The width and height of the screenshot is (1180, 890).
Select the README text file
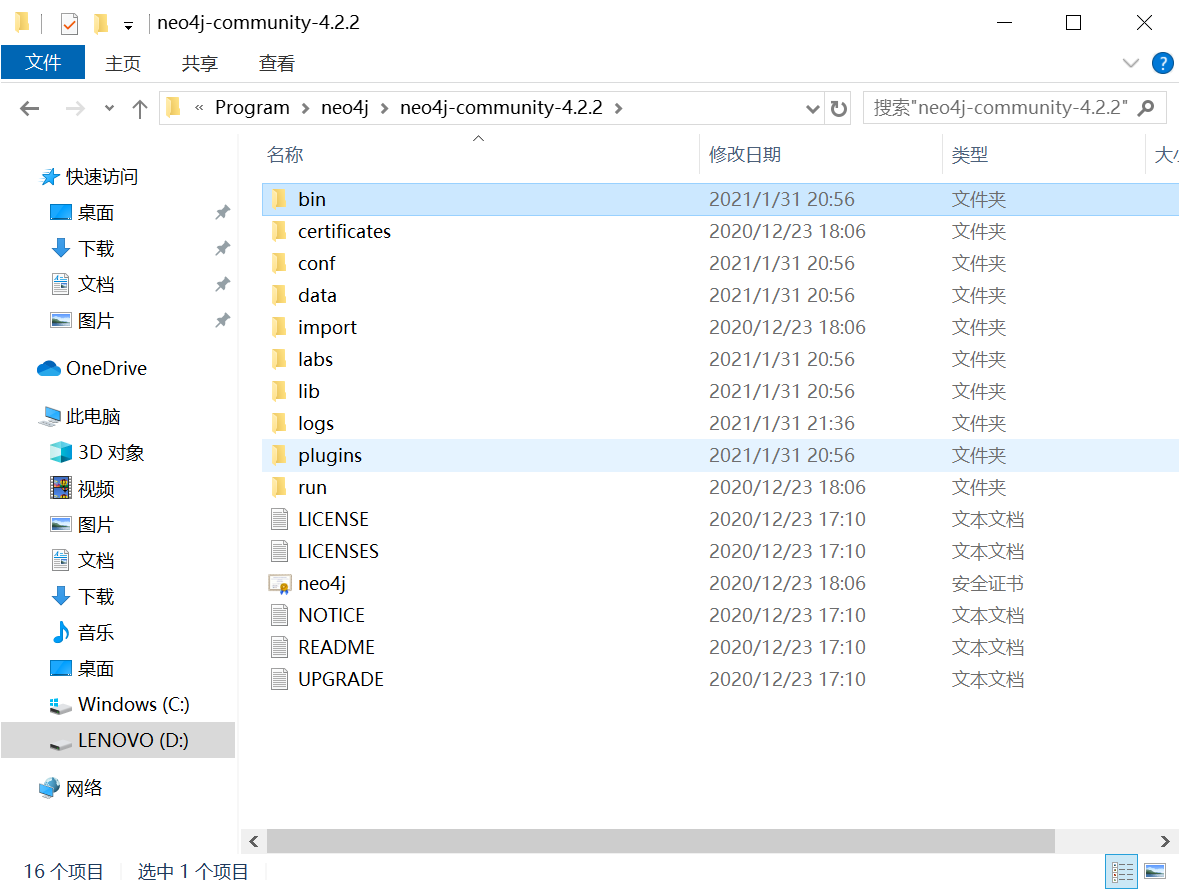[x=719, y=647]
